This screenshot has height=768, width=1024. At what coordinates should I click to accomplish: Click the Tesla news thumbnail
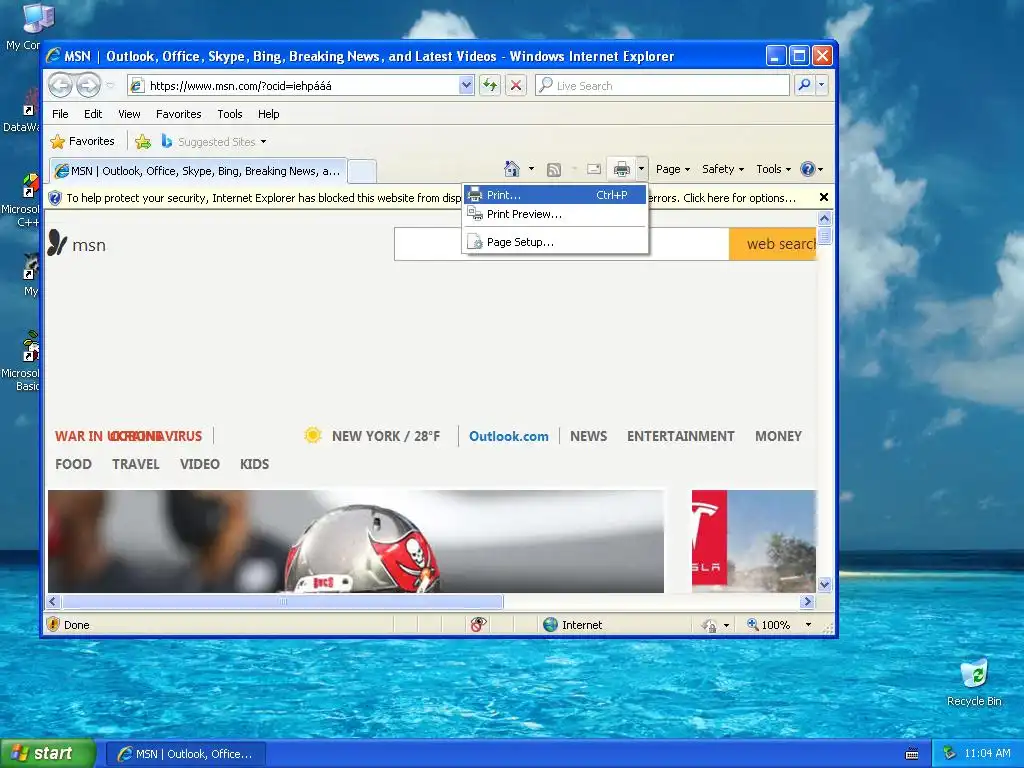(x=754, y=541)
